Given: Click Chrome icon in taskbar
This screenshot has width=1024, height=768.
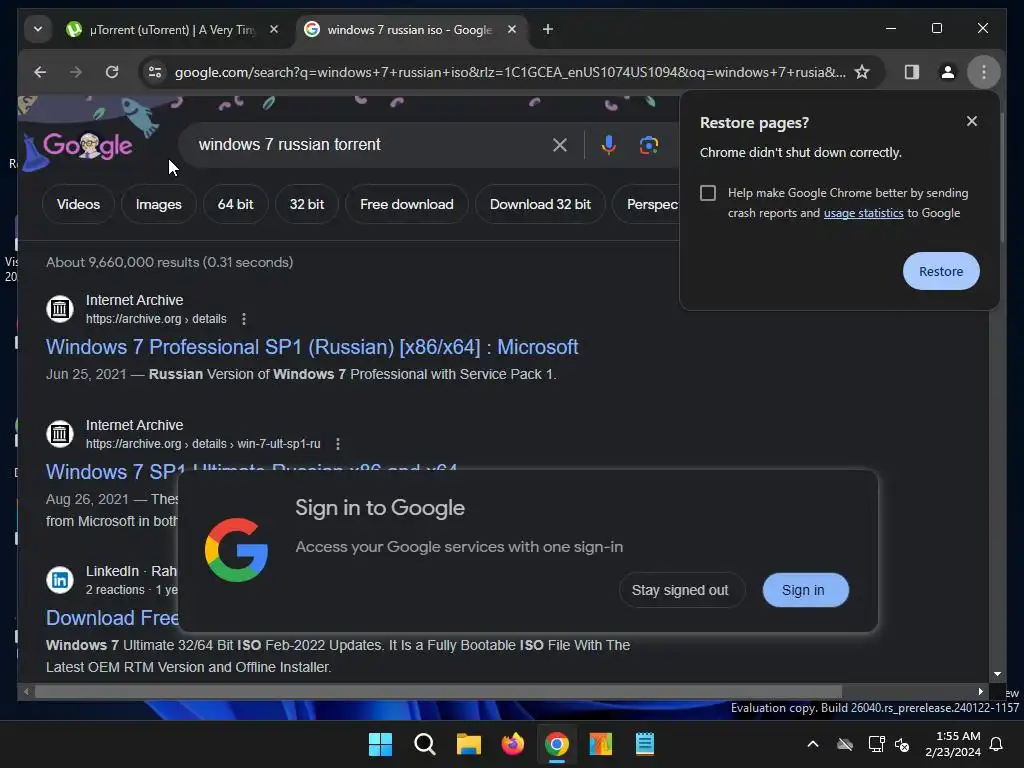Looking at the screenshot, I should click(556, 744).
